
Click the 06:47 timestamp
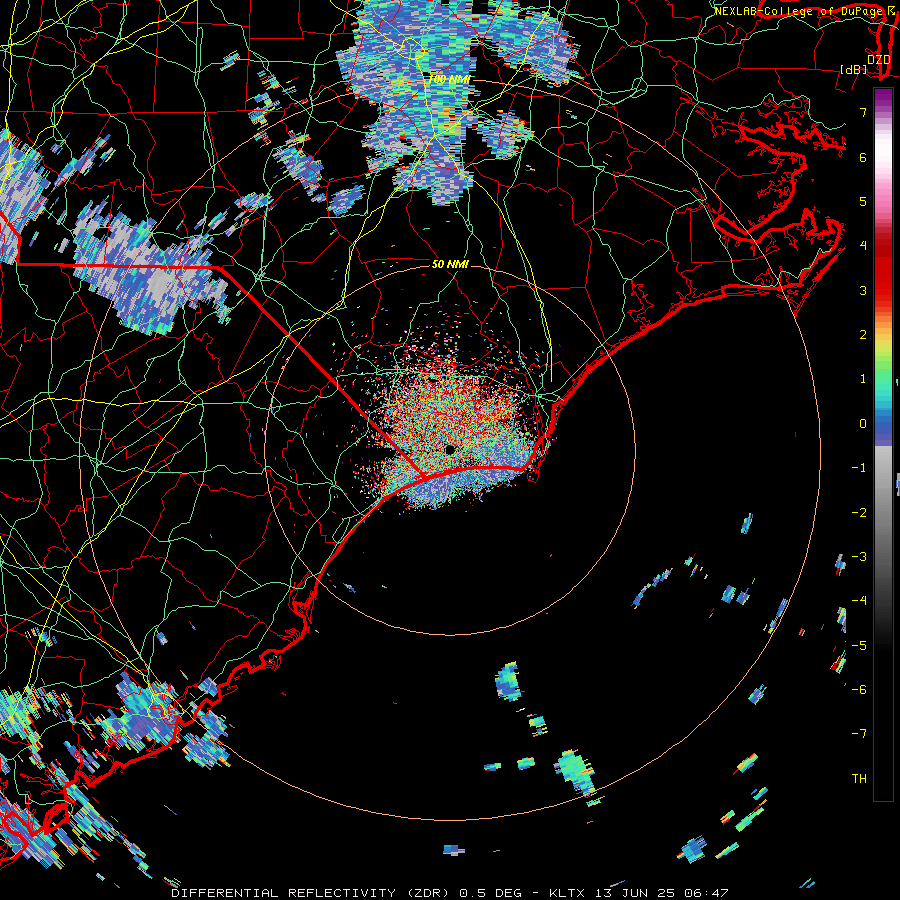click(x=709, y=893)
